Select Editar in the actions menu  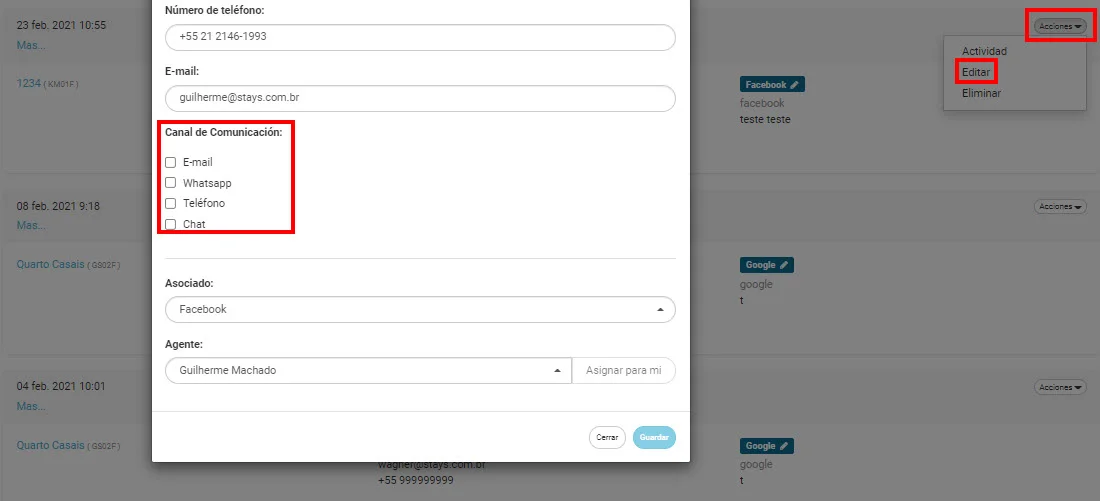click(x=976, y=72)
